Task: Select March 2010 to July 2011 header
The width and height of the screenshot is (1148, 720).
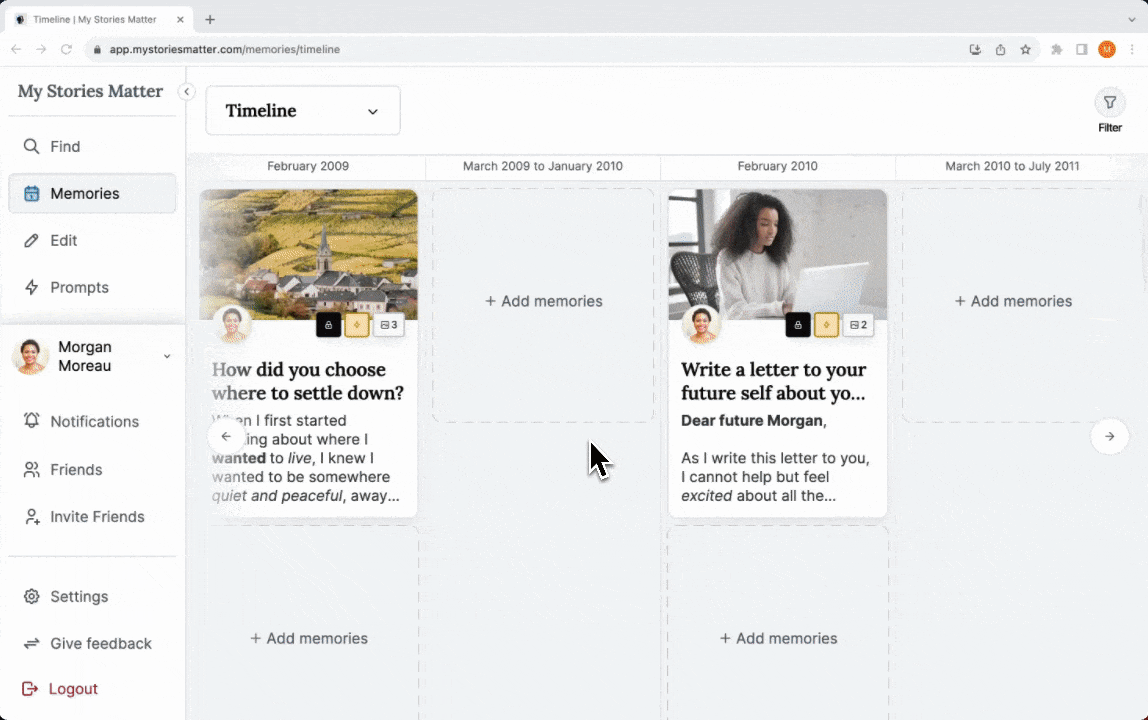Action: point(1012,166)
